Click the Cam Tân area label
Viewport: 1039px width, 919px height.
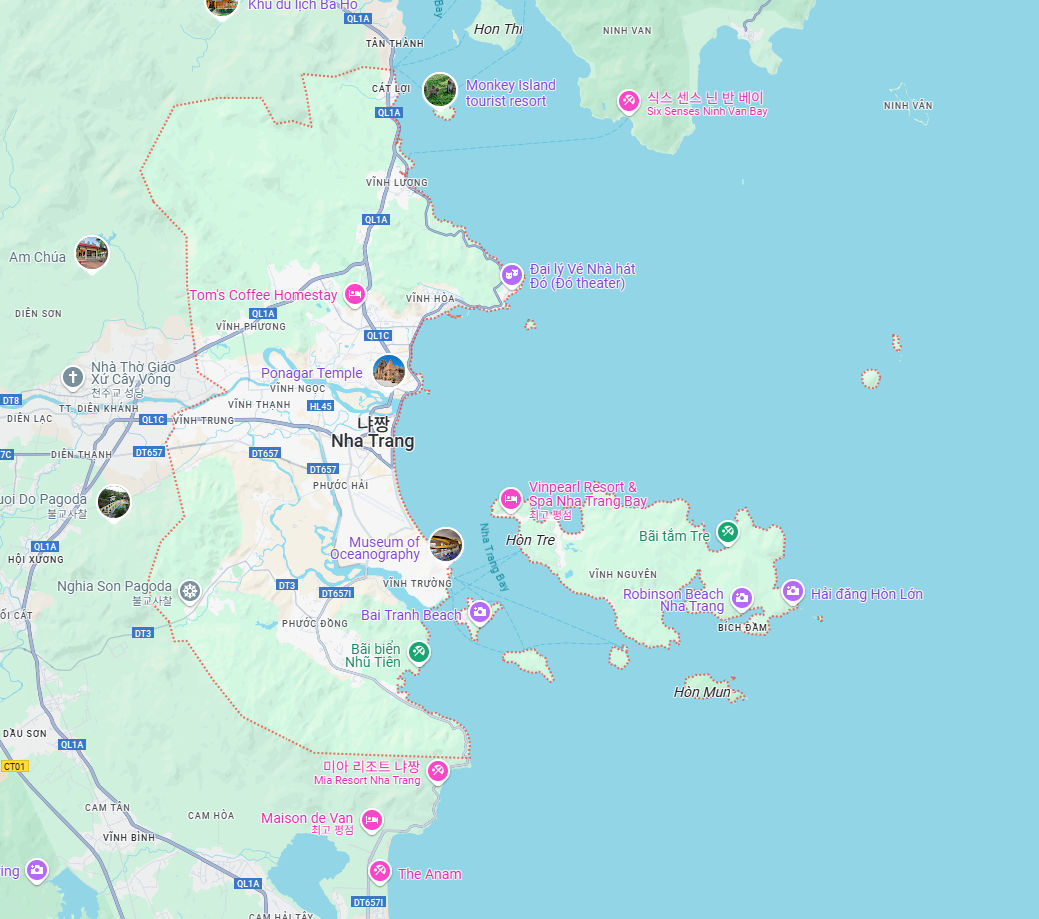(x=107, y=808)
